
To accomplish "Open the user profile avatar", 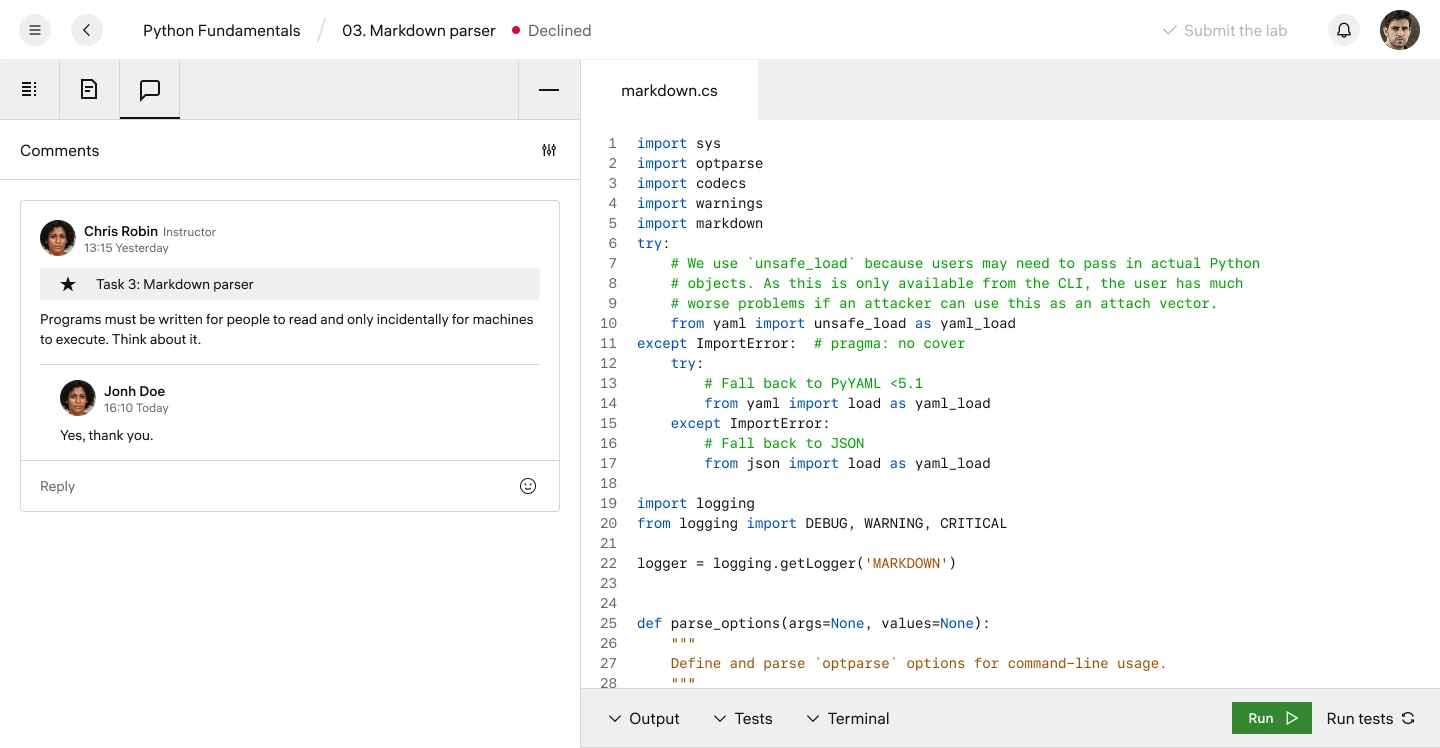I will (x=1399, y=30).
